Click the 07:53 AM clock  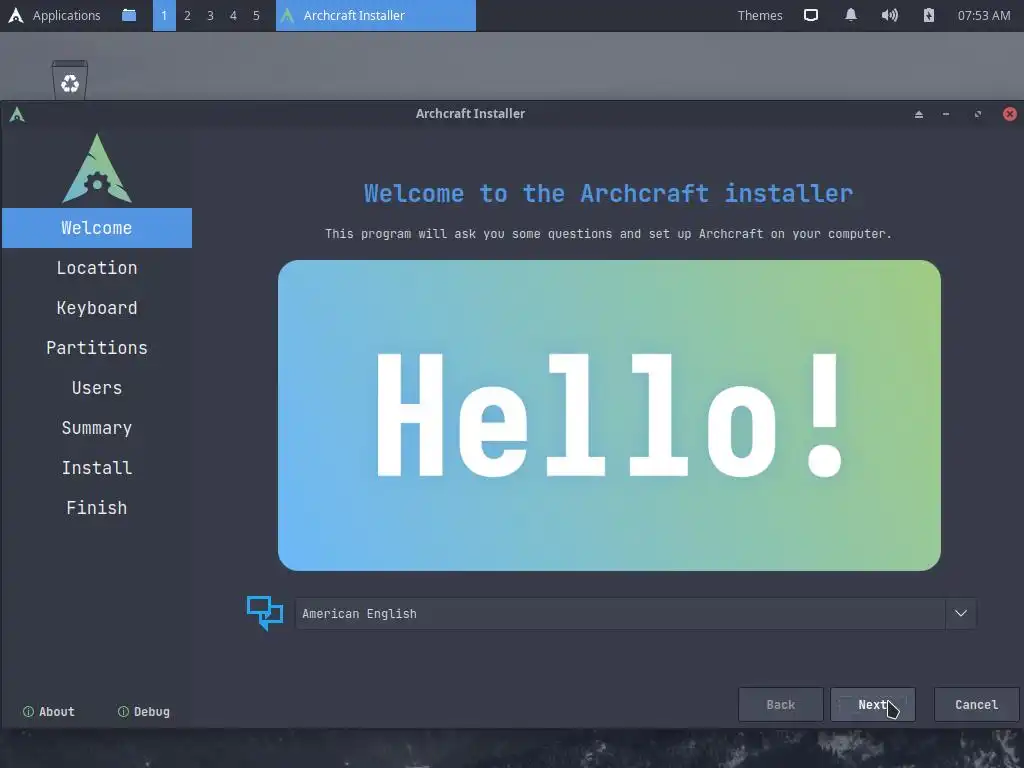[984, 15]
